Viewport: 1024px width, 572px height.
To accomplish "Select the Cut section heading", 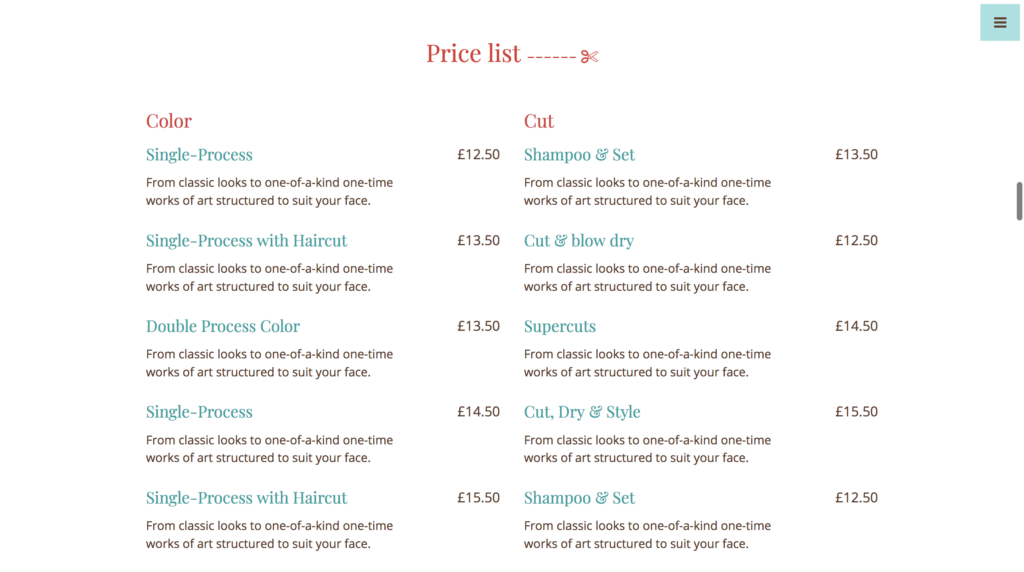I will 539,121.
